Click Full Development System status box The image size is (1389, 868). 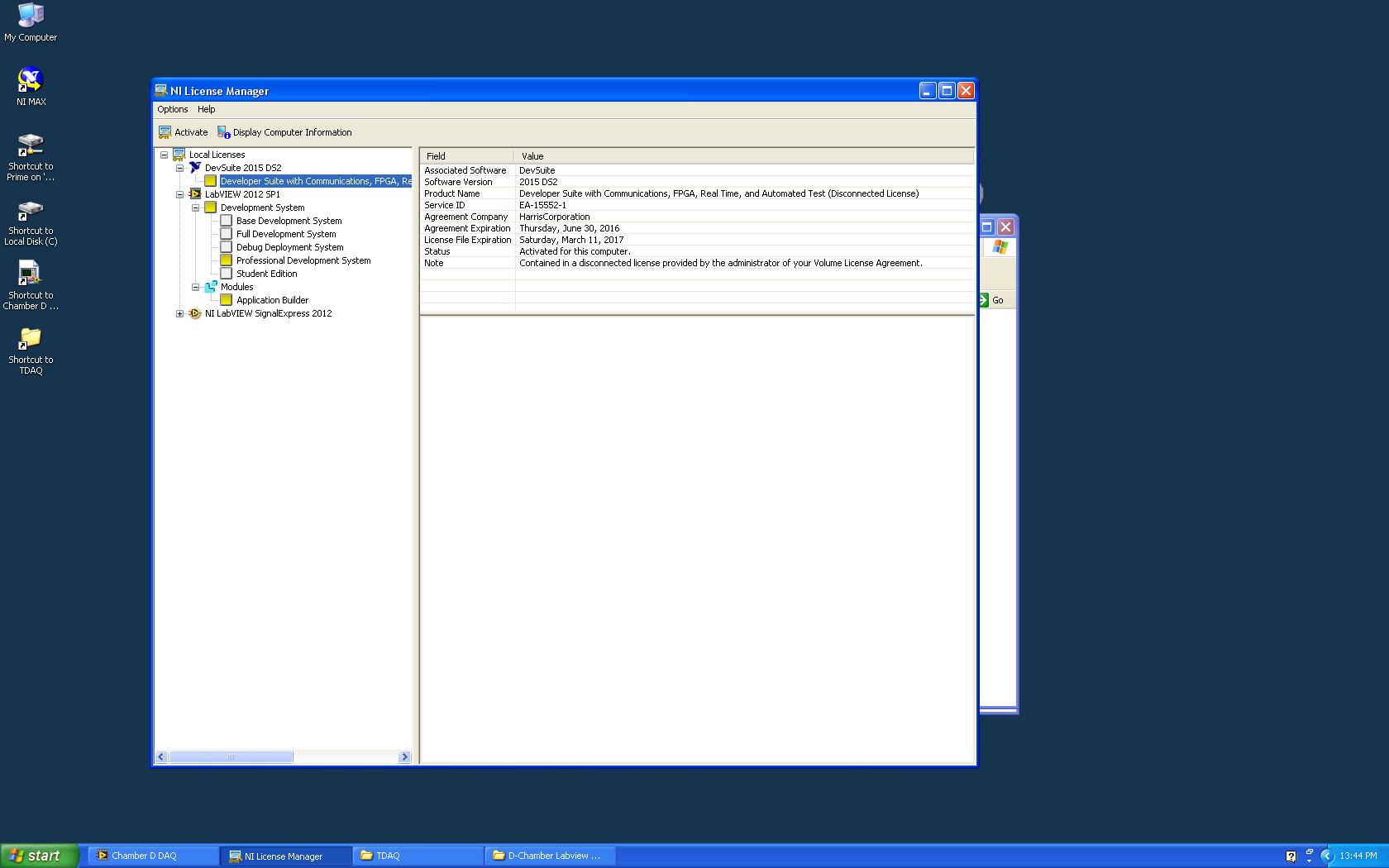(226, 234)
